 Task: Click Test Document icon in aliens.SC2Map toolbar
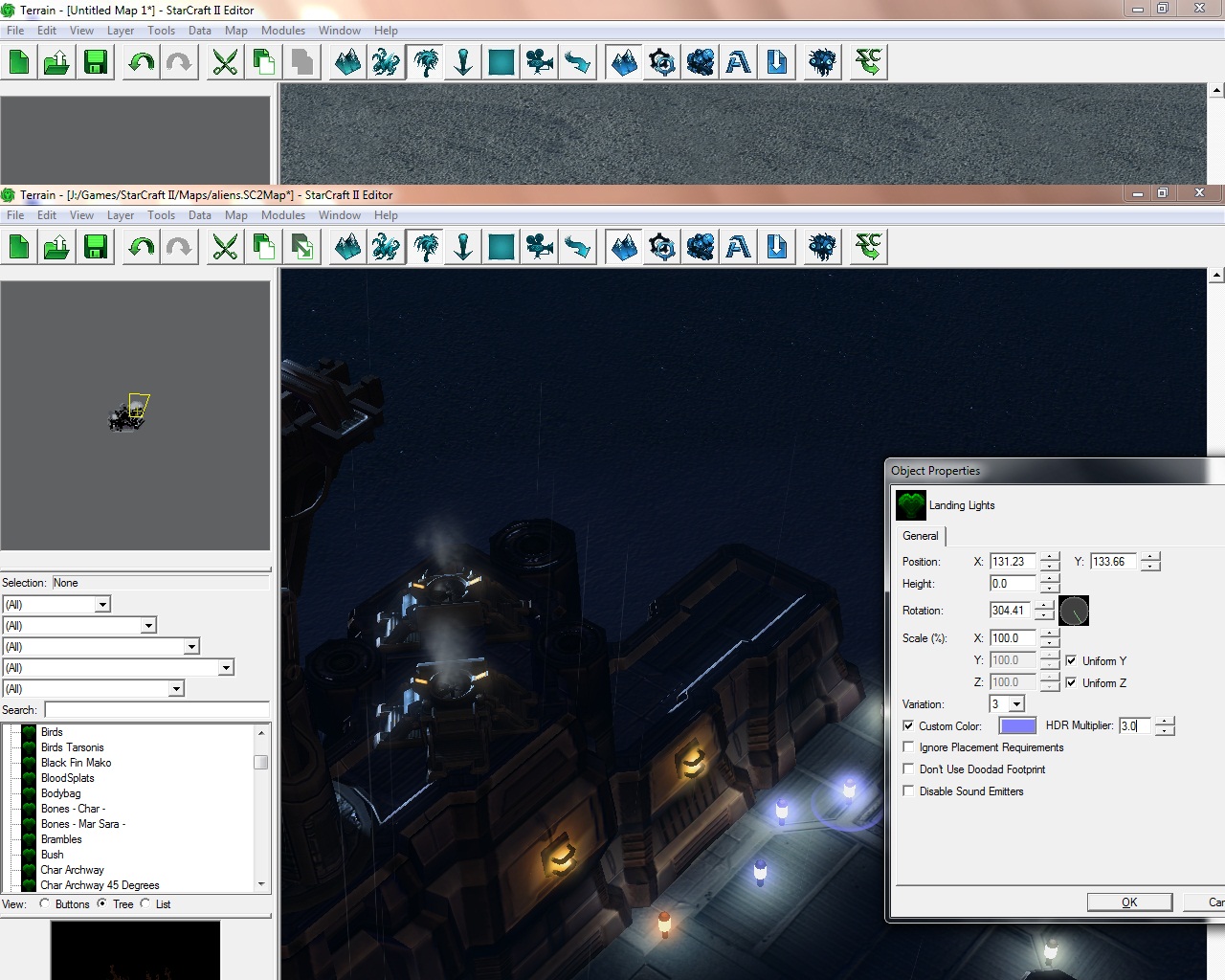tap(868, 248)
